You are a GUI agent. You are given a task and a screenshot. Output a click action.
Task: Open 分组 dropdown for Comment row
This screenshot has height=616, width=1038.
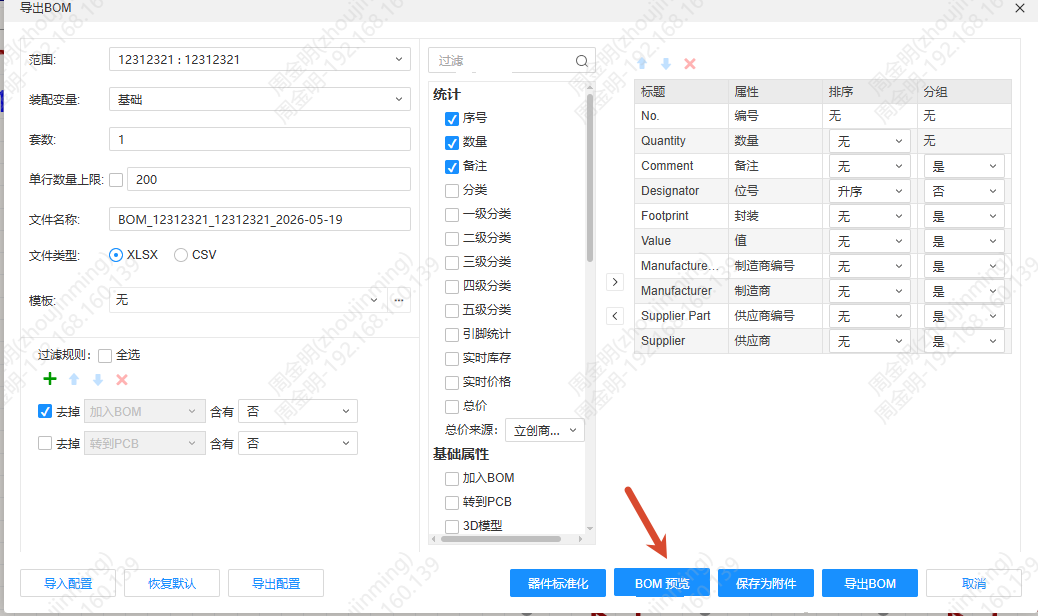[x=964, y=166]
